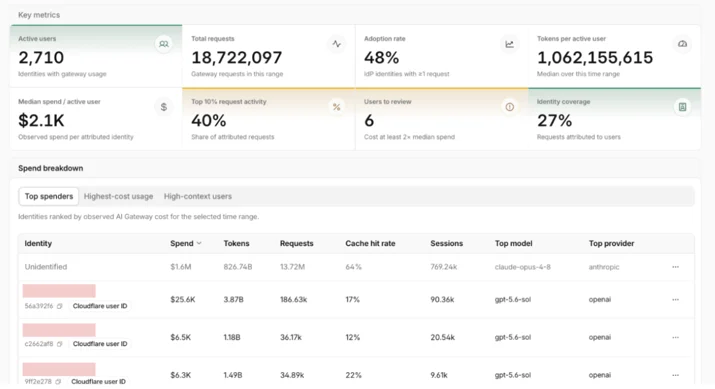The height and width of the screenshot is (389, 715).
Task: Click the alert icon on Users to review
Action: 509,107
